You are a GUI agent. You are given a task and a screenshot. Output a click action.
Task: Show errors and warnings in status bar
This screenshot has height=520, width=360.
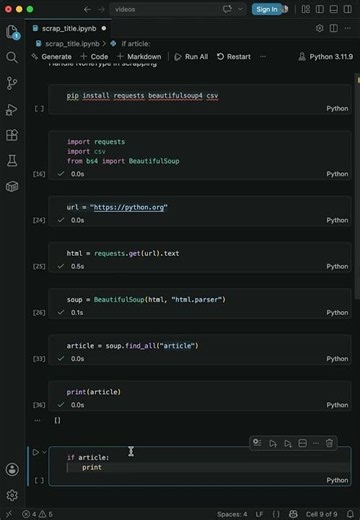click(x=37, y=514)
